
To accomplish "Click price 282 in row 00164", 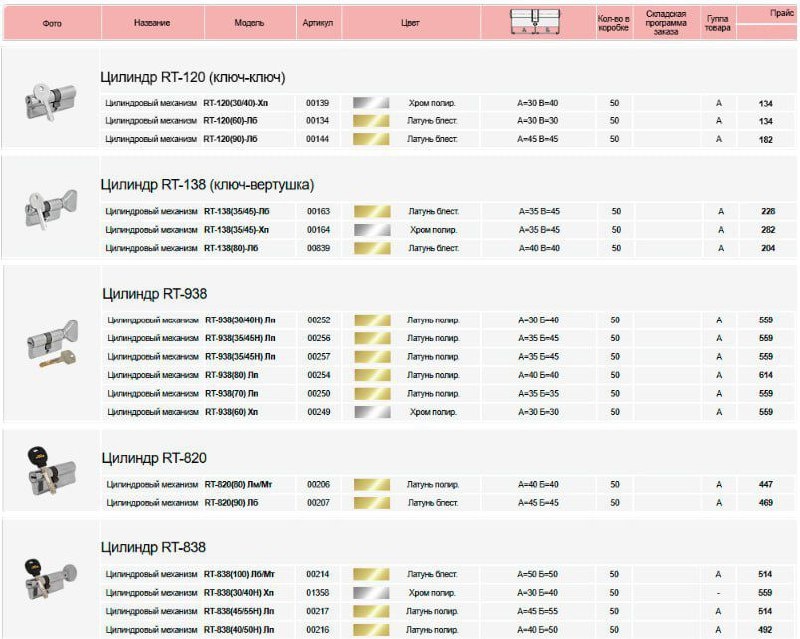I will click(x=768, y=230).
